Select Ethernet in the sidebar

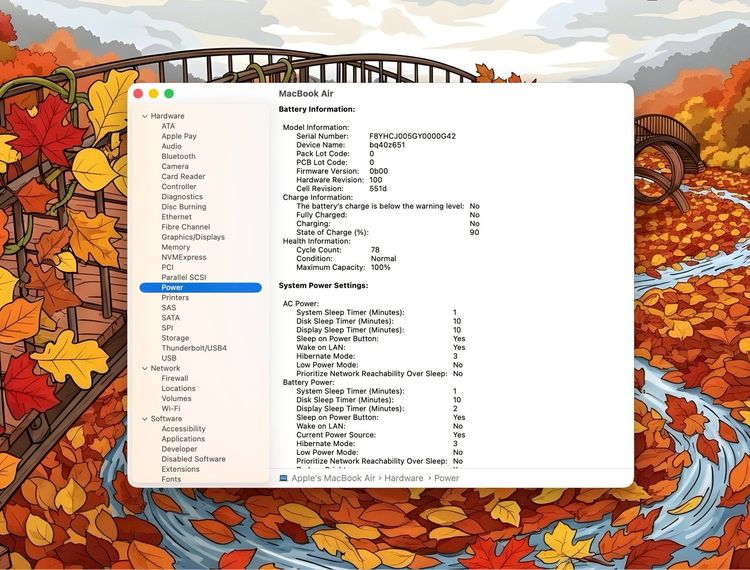click(176, 217)
